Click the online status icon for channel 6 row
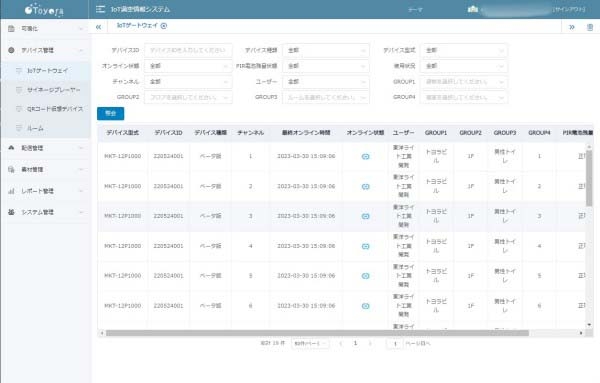 pos(365,306)
